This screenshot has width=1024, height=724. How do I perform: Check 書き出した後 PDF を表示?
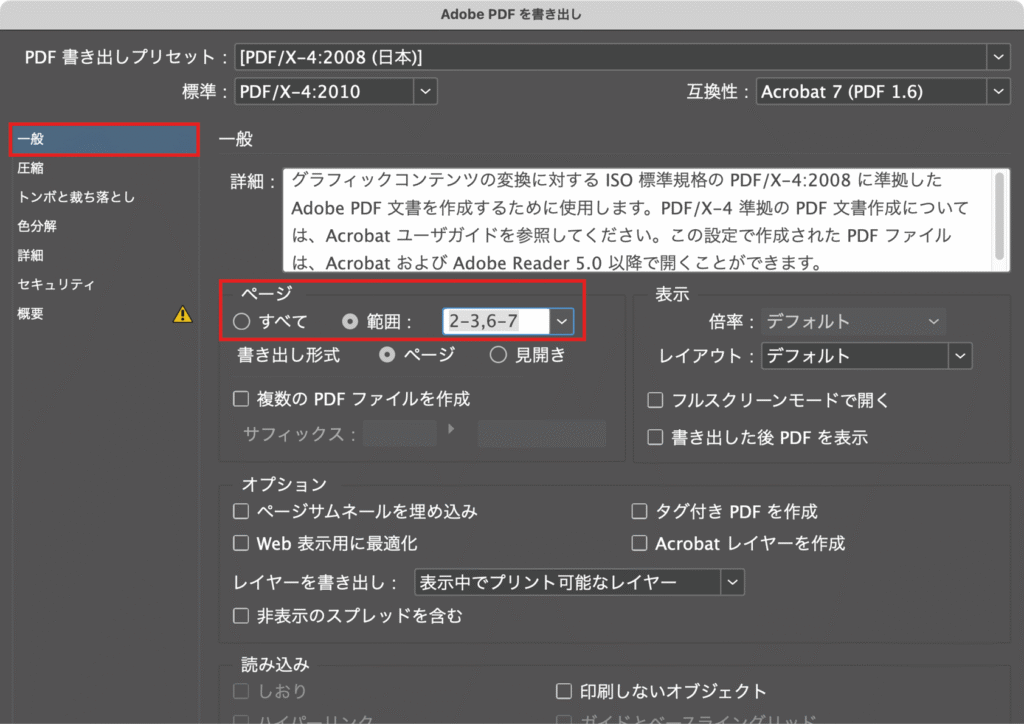click(x=655, y=437)
